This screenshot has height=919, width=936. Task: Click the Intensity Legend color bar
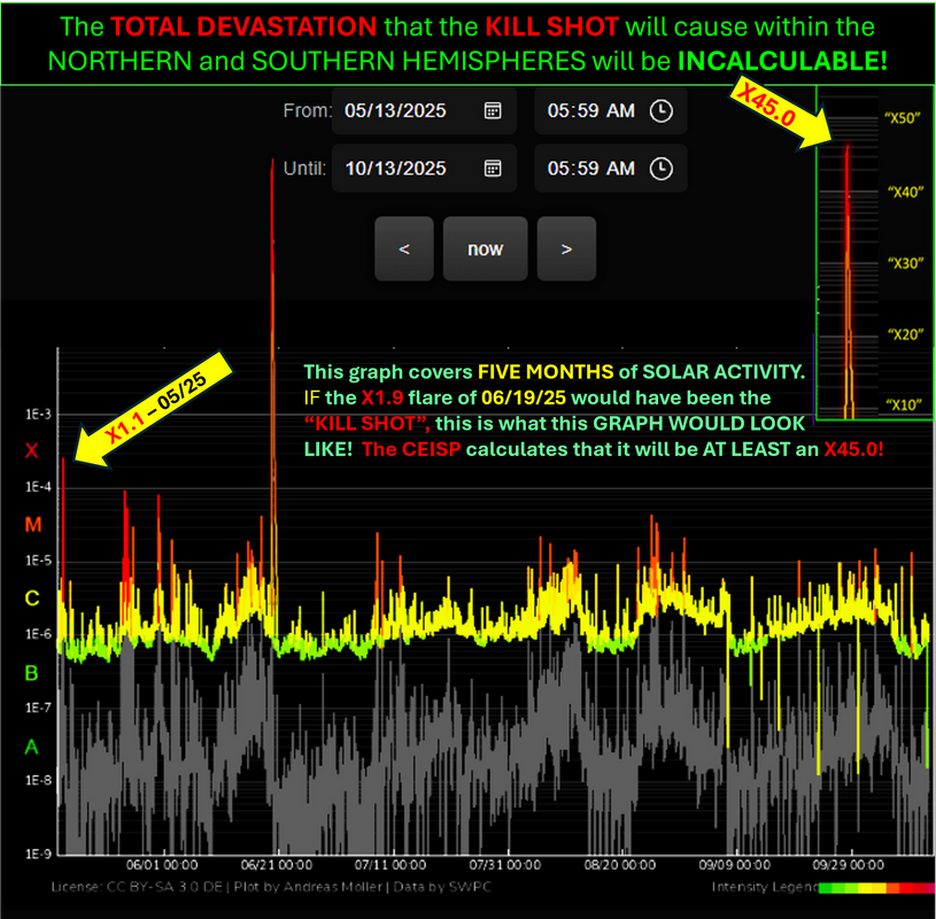873,887
